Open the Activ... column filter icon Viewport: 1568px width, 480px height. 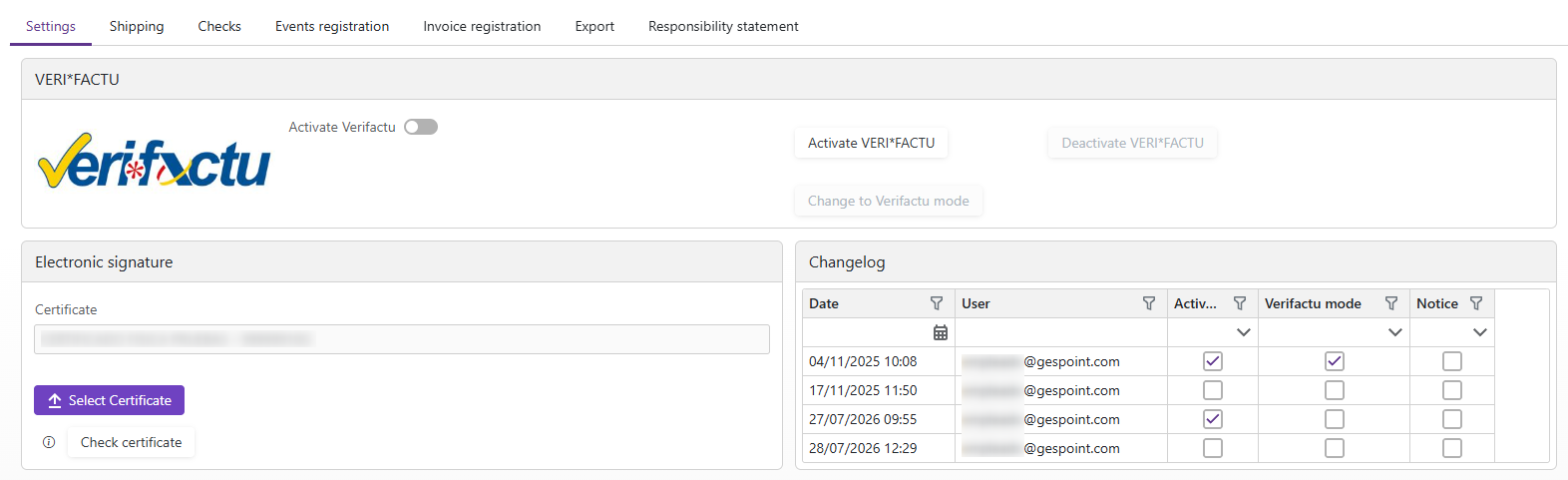tap(1240, 303)
